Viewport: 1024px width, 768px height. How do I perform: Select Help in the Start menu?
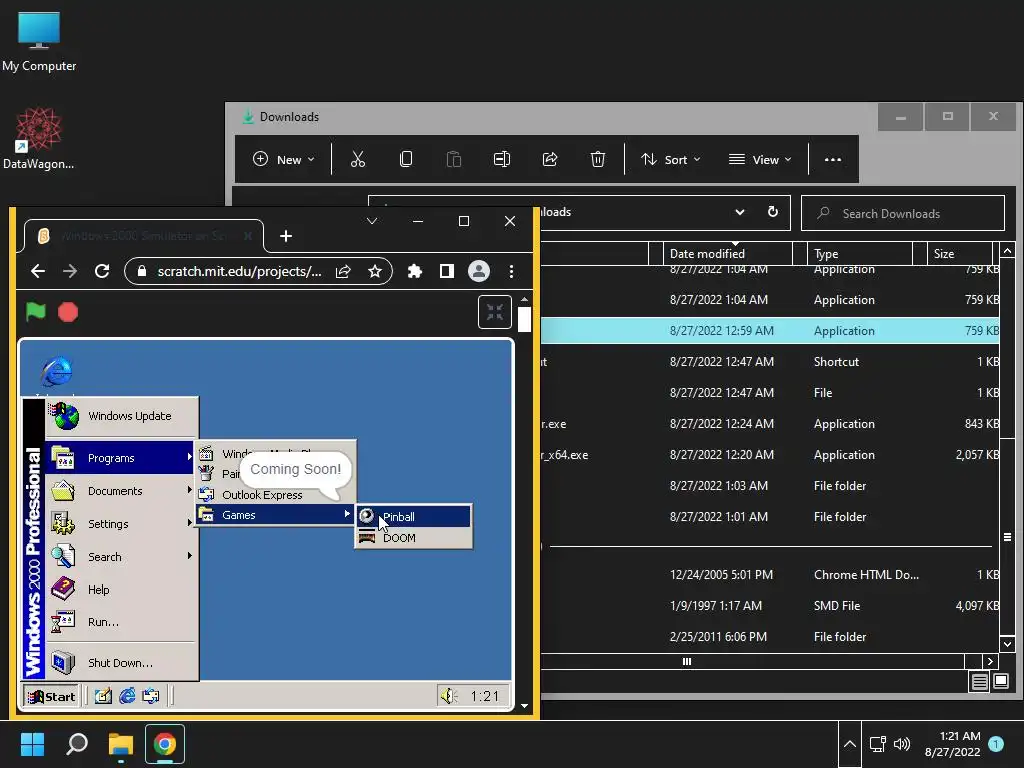coord(122,589)
